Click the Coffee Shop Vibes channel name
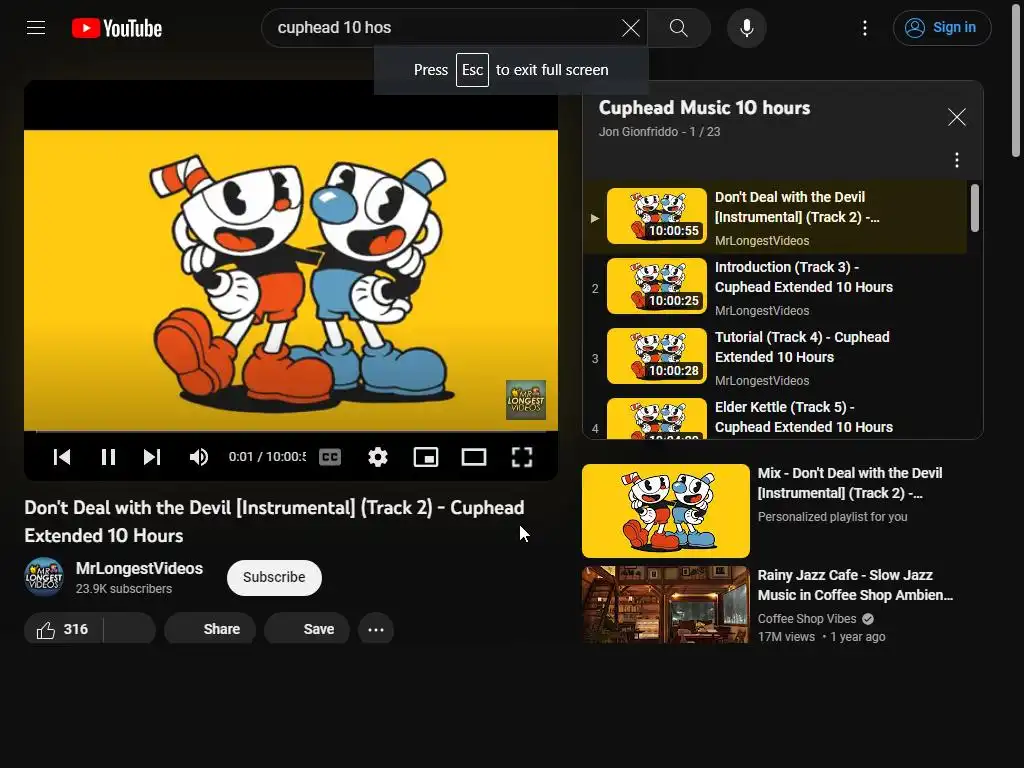Image resolution: width=1024 pixels, height=768 pixels. pyautogui.click(x=807, y=618)
